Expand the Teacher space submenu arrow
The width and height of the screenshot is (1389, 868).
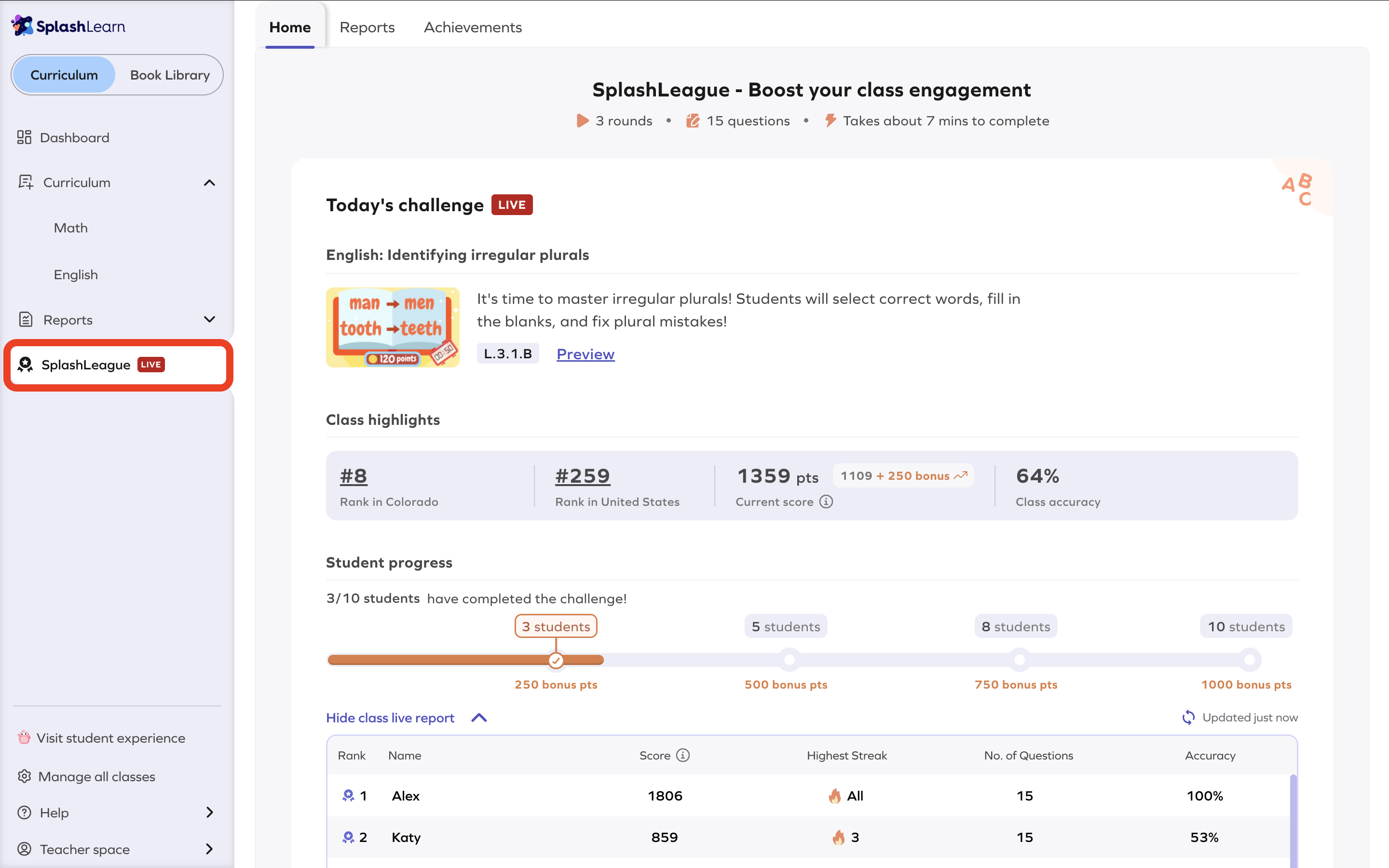(x=209, y=849)
